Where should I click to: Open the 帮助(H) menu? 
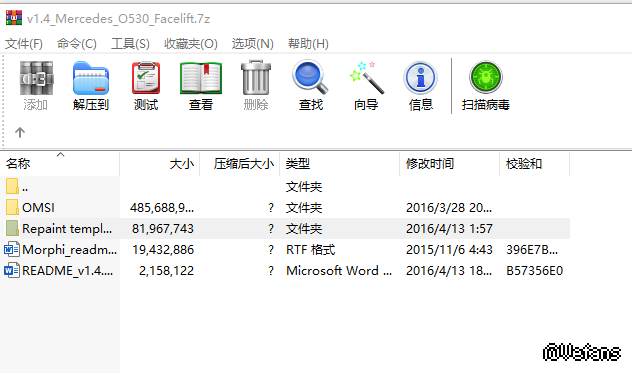tap(308, 44)
